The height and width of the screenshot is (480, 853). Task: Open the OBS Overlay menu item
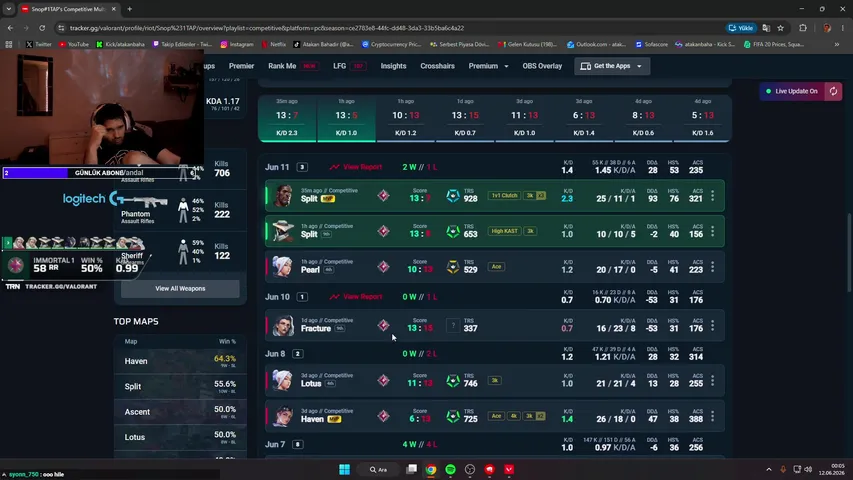point(542,66)
